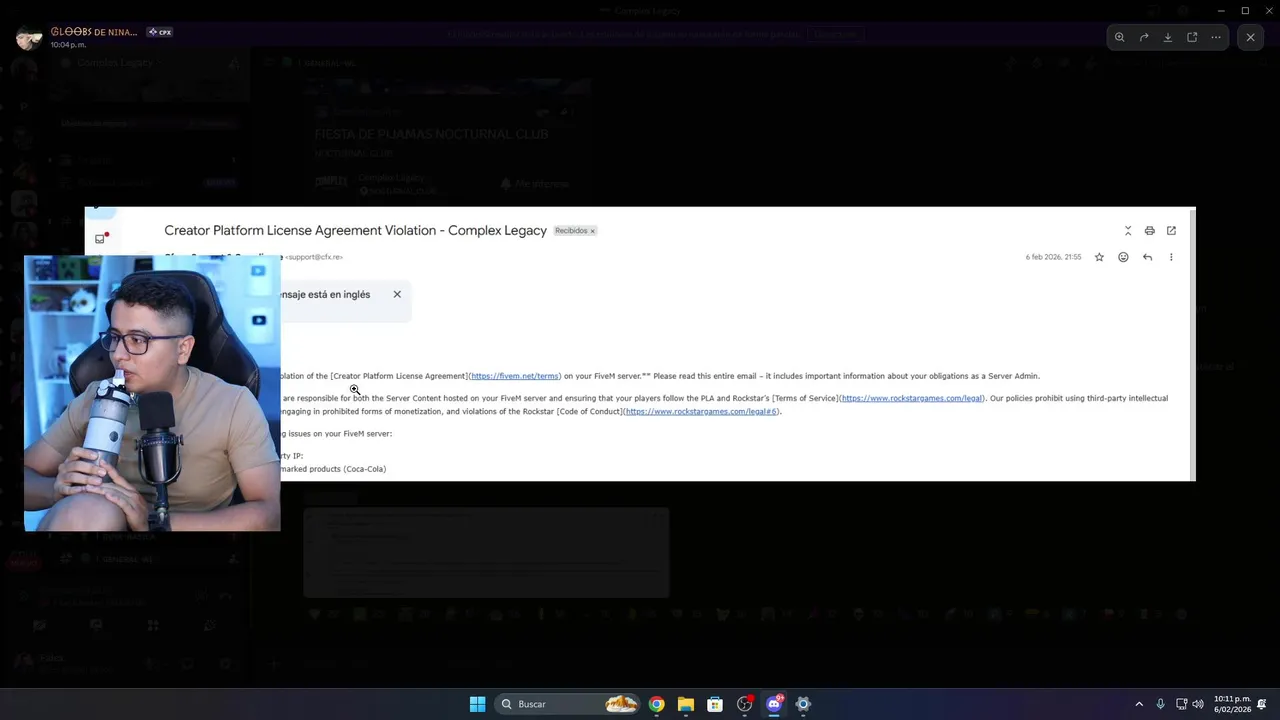This screenshot has height=720, width=1280.
Task: Open the Settings gear taskbar icon
Action: click(x=803, y=704)
